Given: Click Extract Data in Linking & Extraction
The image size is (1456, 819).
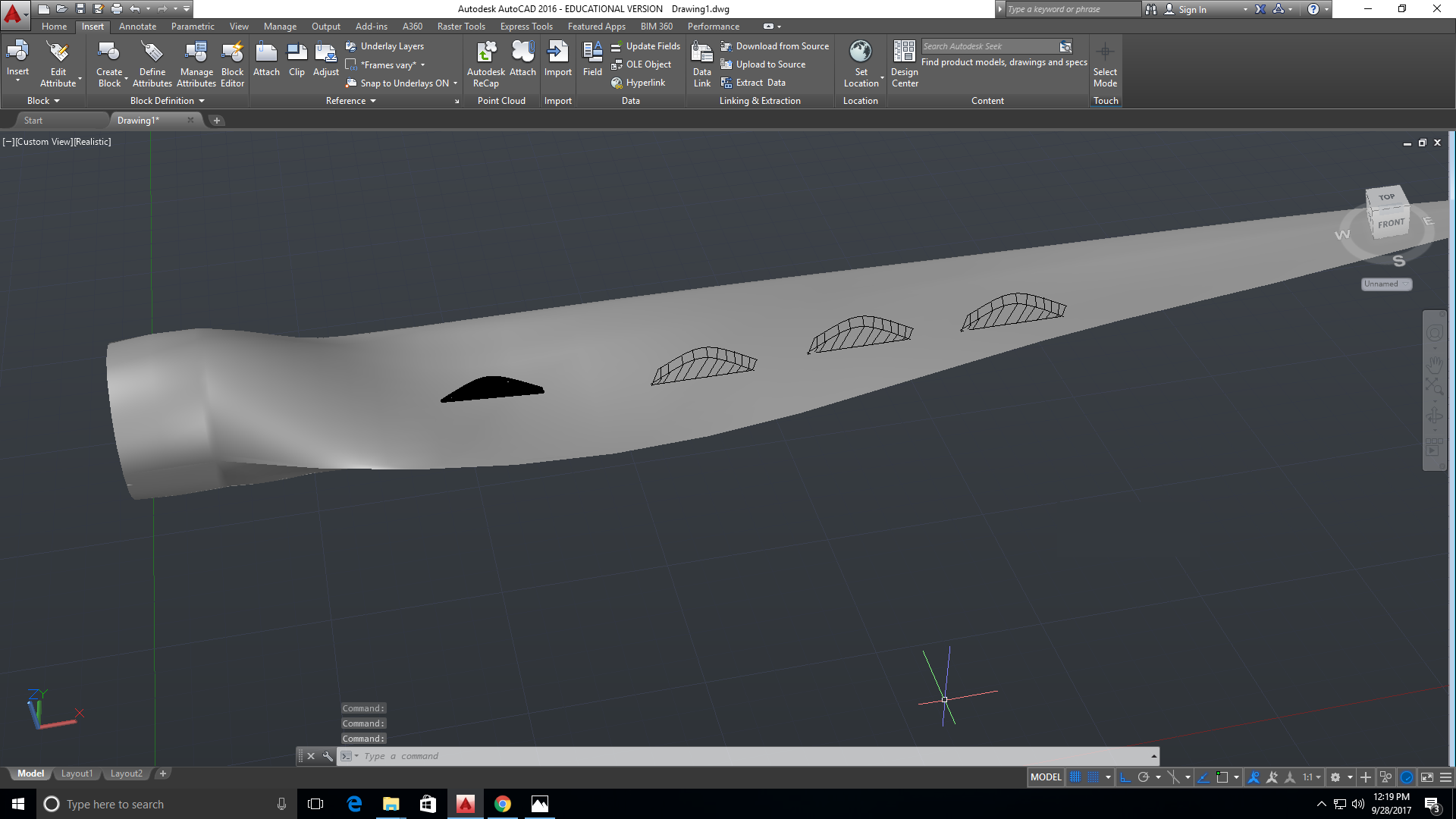Looking at the screenshot, I should 757,82.
